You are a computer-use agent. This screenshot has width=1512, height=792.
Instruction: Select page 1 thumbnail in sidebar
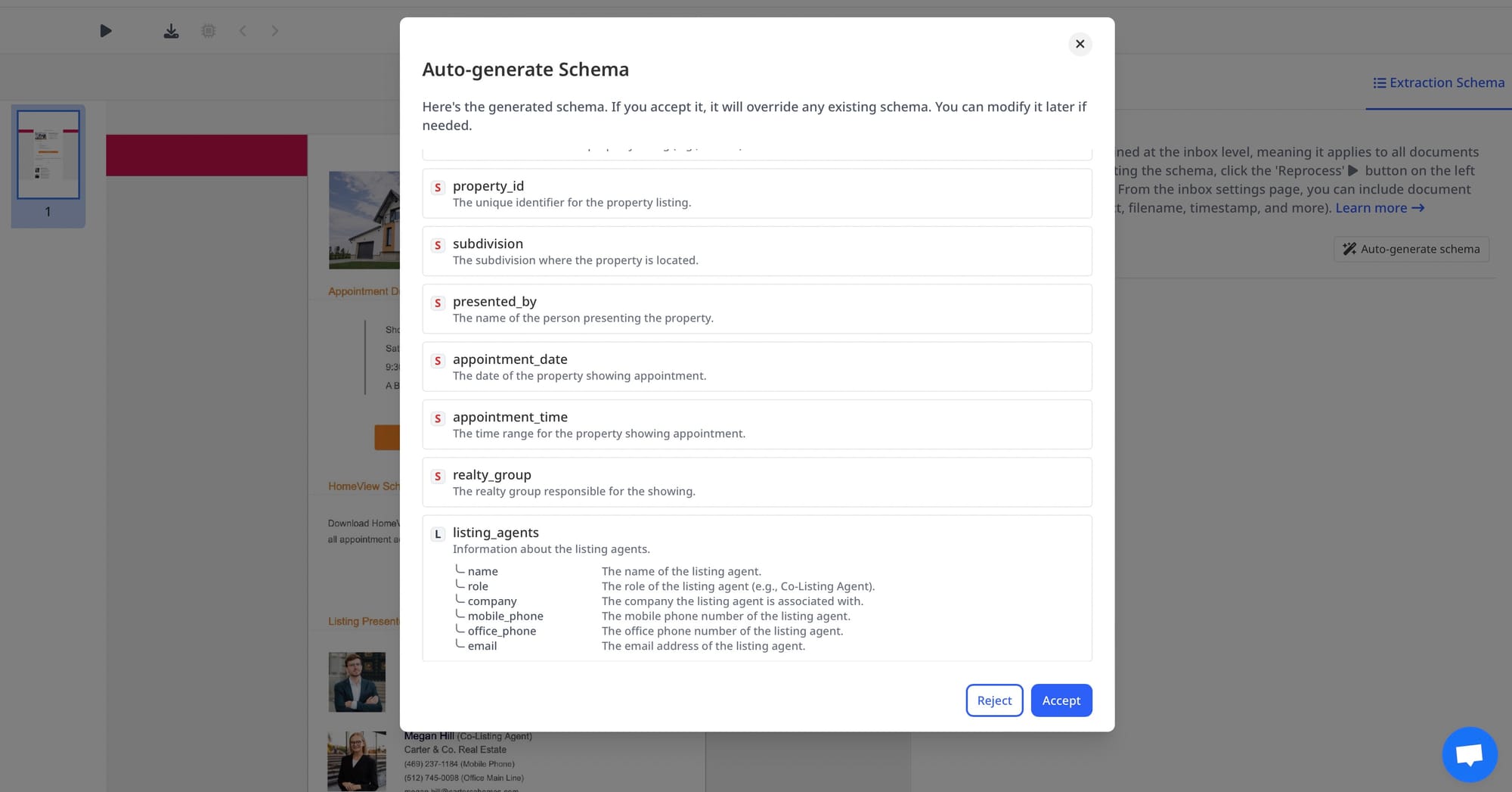click(48, 155)
